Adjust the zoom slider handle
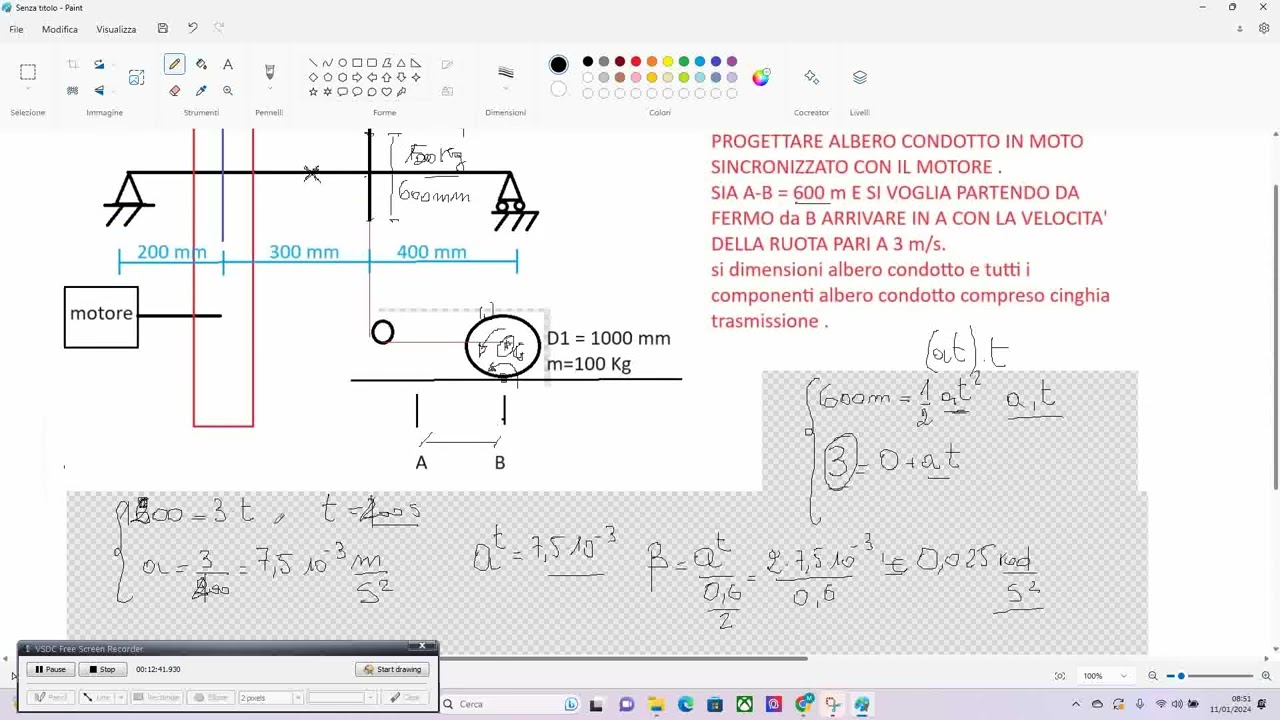This screenshot has height=720, width=1280. tap(1181, 676)
